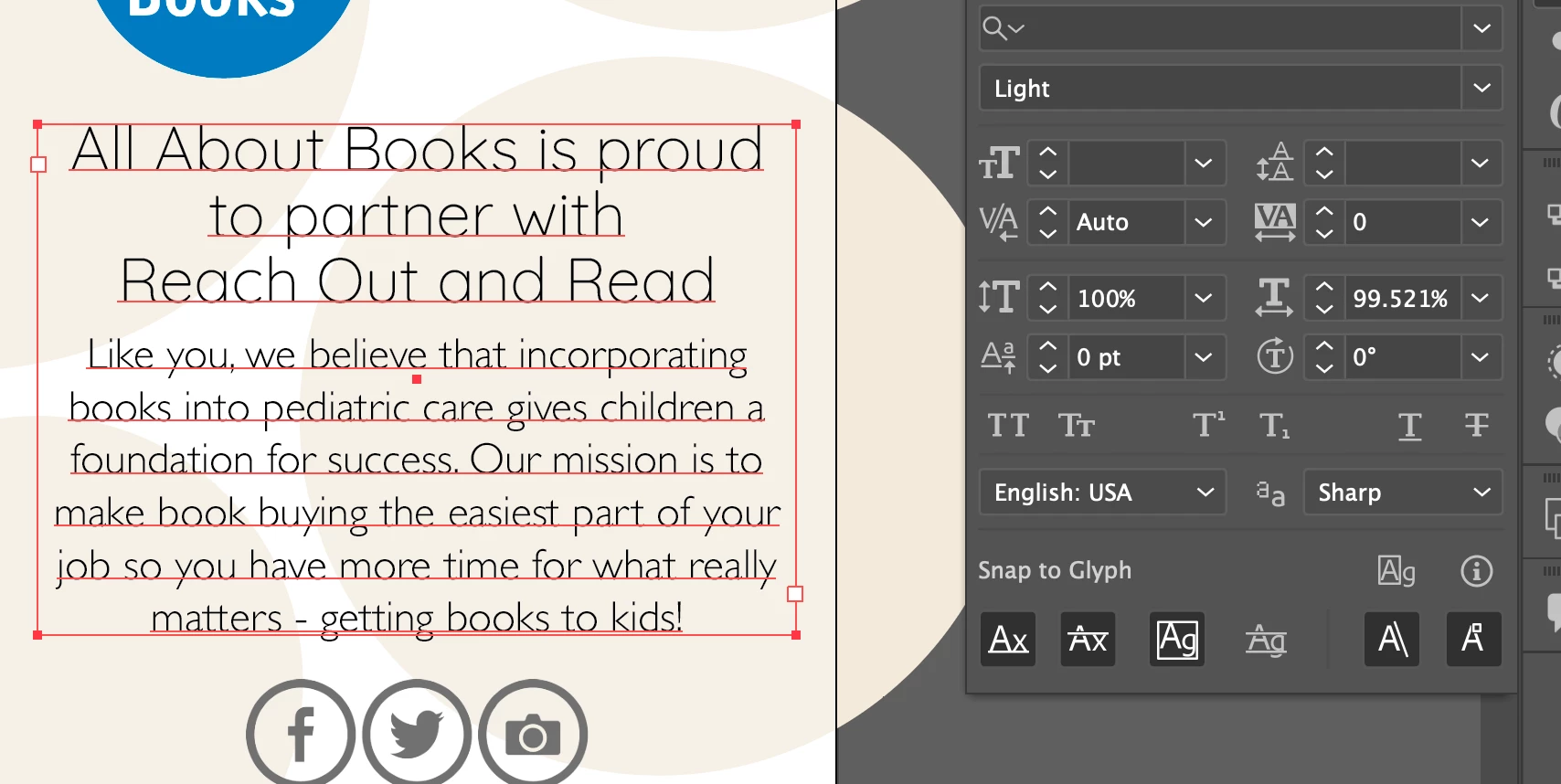The image size is (1561, 784).
Task: Enable Snap to x-height glyph option
Action: 1088,639
